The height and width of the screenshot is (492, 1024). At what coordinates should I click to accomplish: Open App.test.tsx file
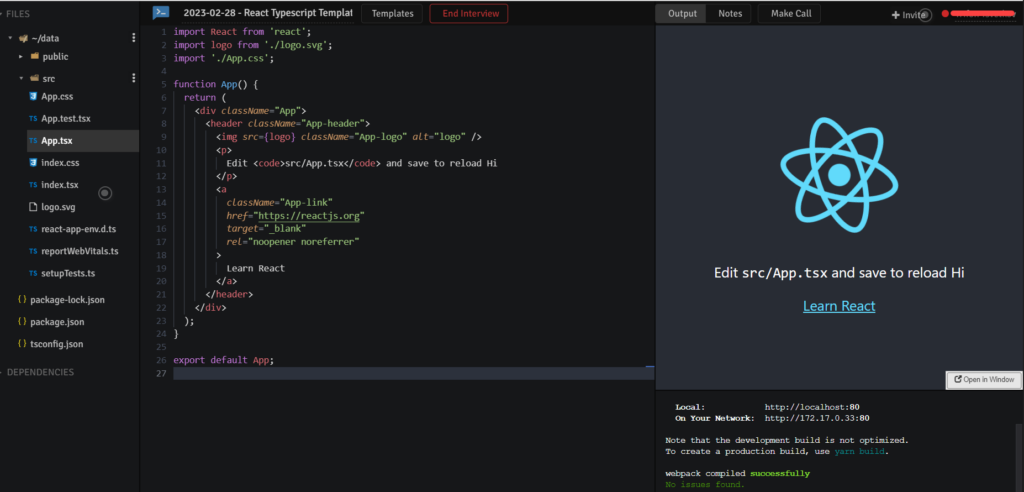click(66, 119)
